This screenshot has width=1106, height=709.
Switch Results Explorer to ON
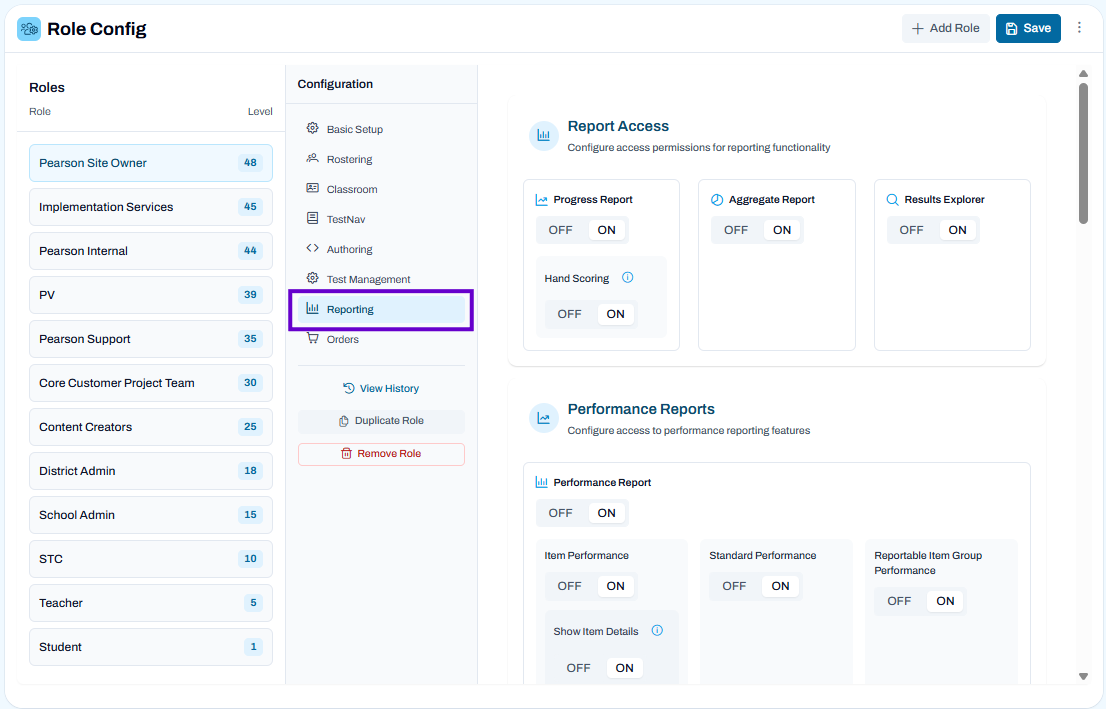[x=957, y=230]
